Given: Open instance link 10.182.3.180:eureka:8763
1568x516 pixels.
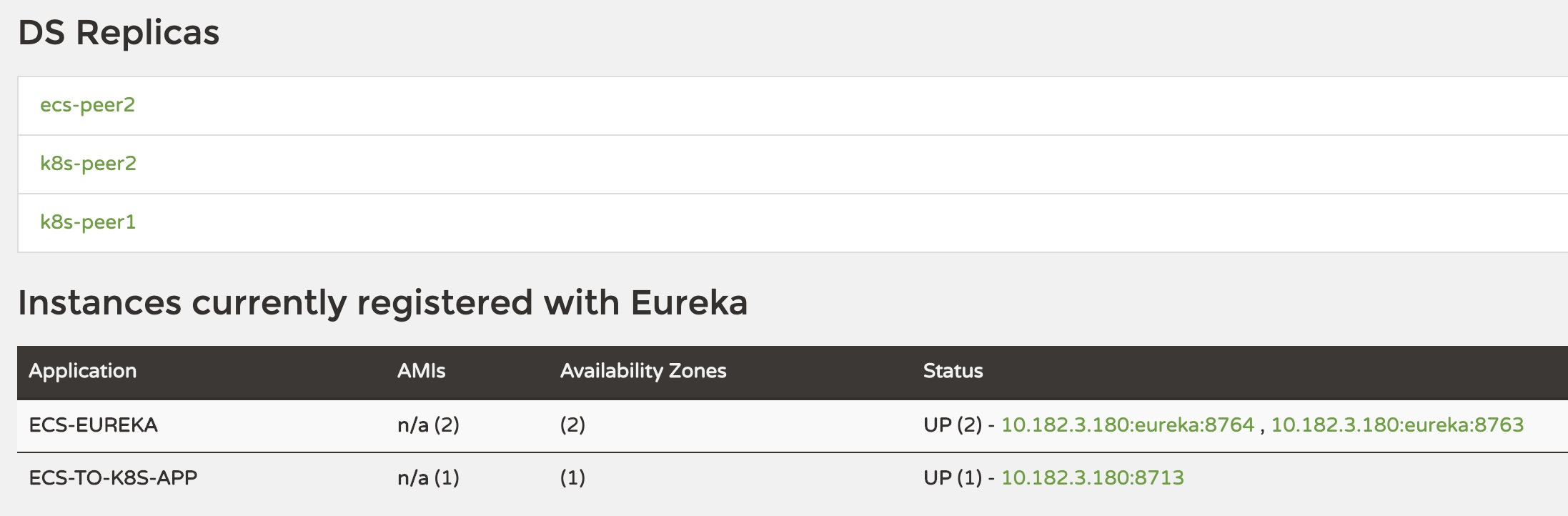Looking at the screenshot, I should [1396, 425].
